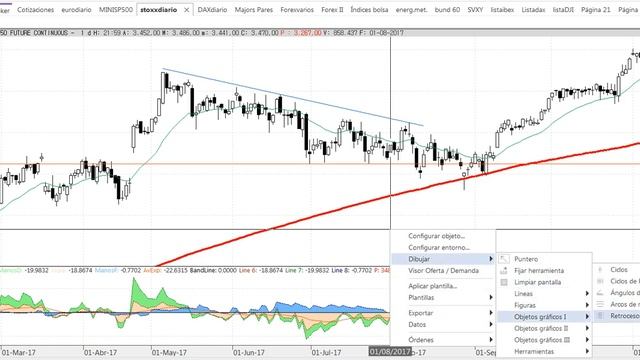Switch to the Majors Pares tab
Image resolution: width=640 pixels, height=360 pixels.
point(254,9)
